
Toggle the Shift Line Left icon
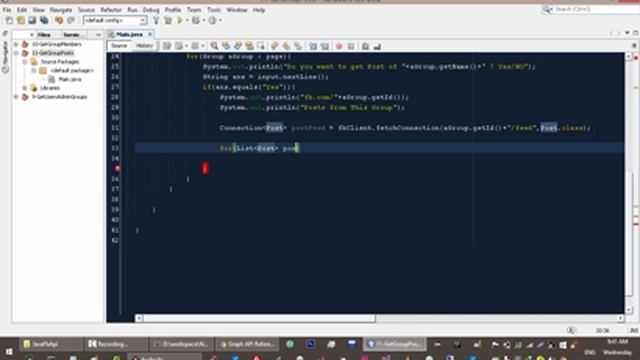pos(313,46)
